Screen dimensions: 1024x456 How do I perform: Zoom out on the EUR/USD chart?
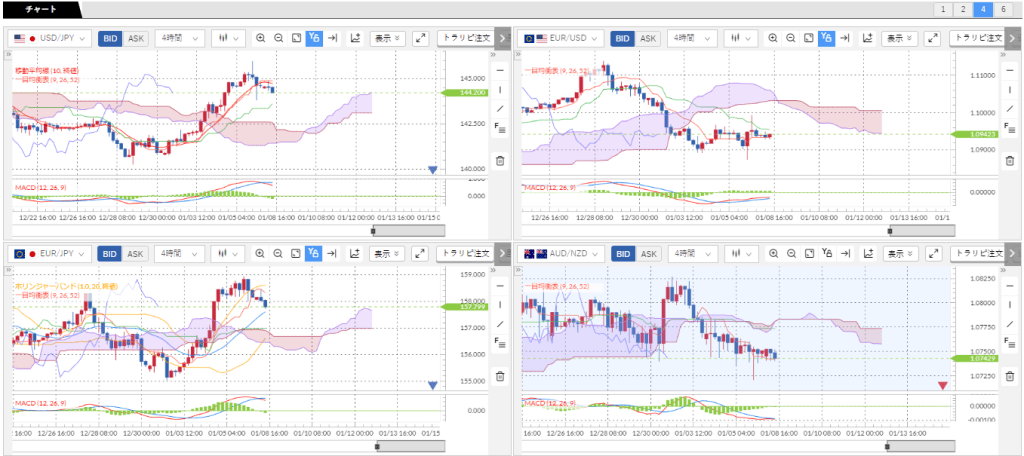790,38
